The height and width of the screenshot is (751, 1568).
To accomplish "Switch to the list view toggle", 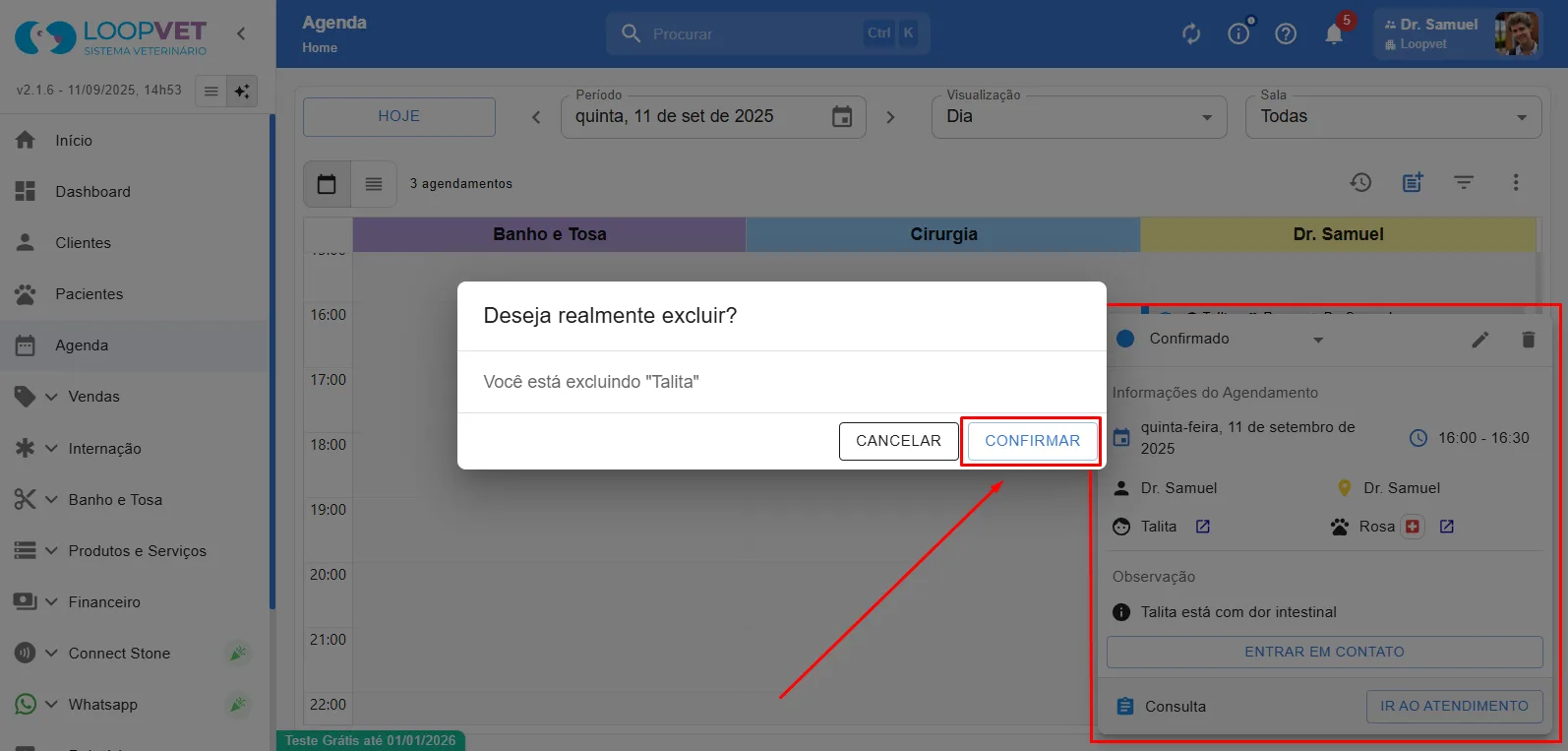I will pos(374,184).
